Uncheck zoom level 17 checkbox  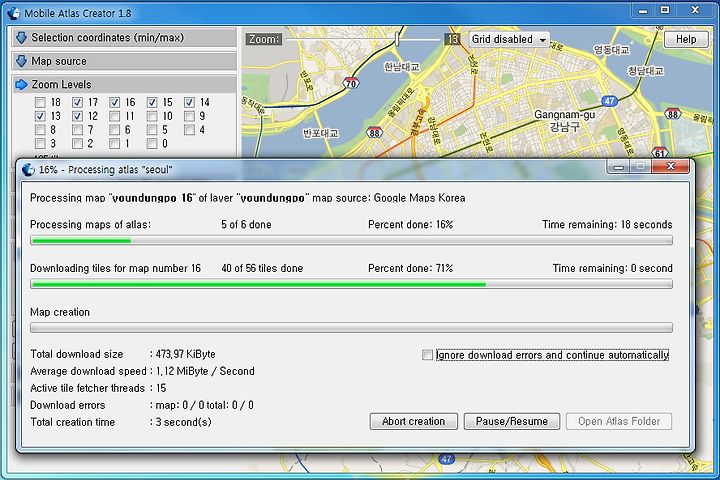point(77,102)
